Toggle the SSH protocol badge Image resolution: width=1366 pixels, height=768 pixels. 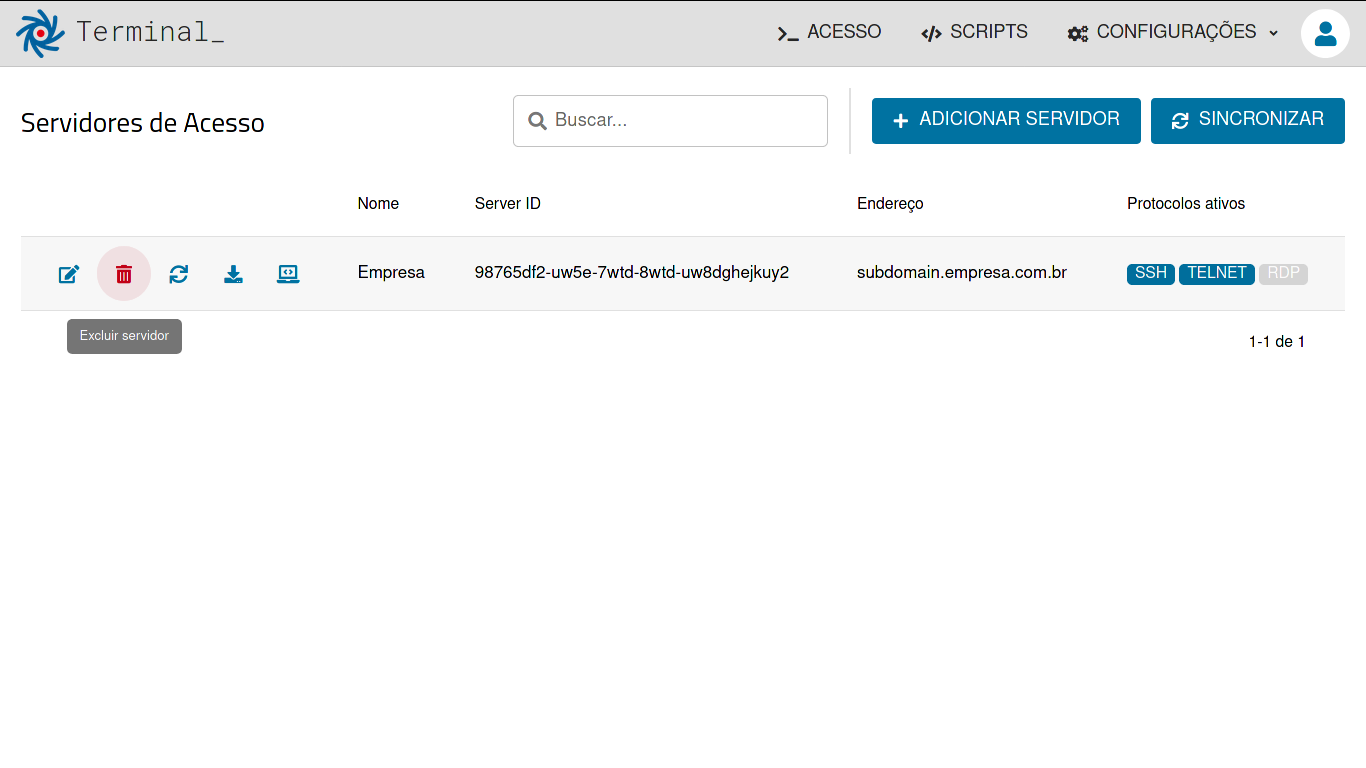1151,273
